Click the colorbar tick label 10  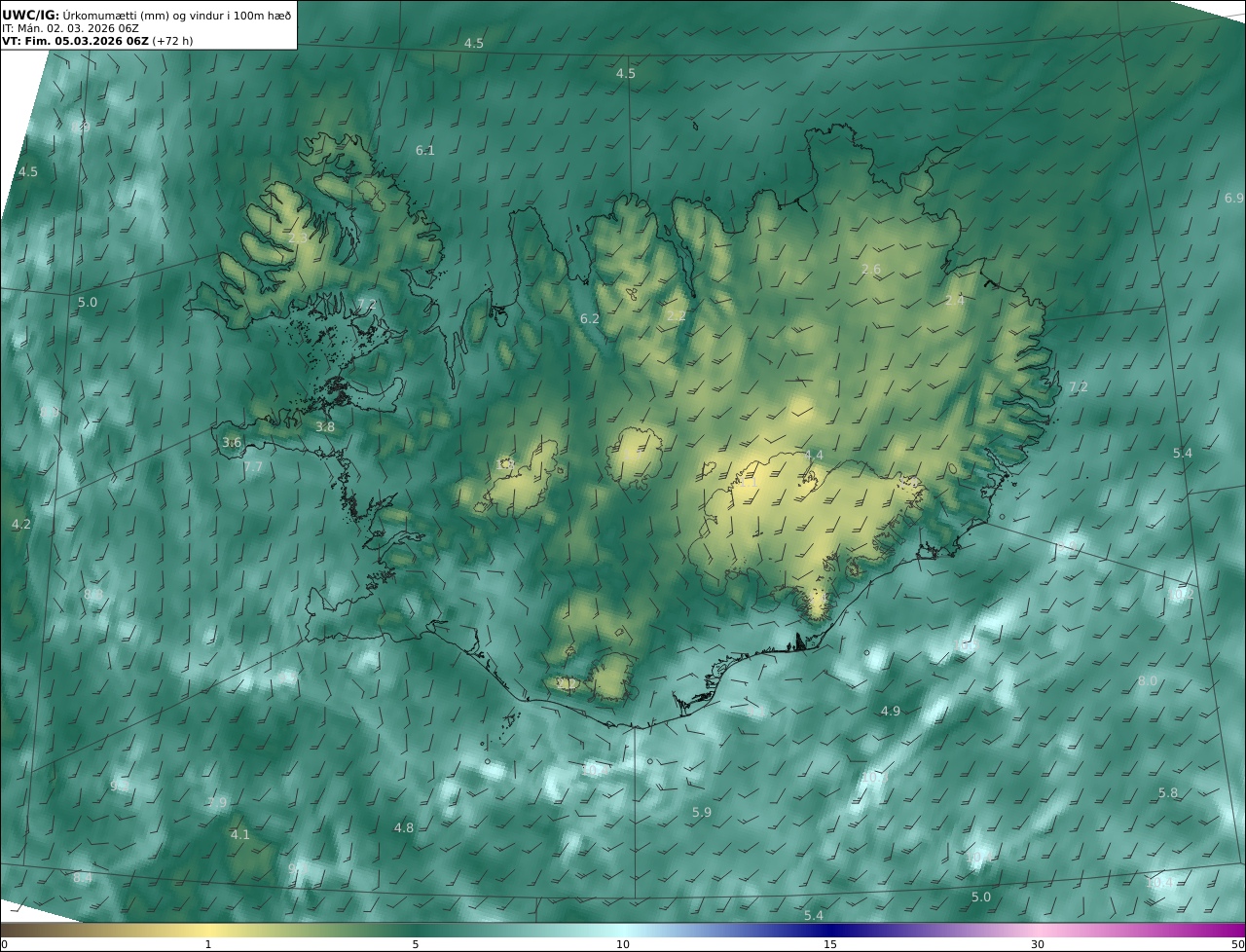point(623,944)
